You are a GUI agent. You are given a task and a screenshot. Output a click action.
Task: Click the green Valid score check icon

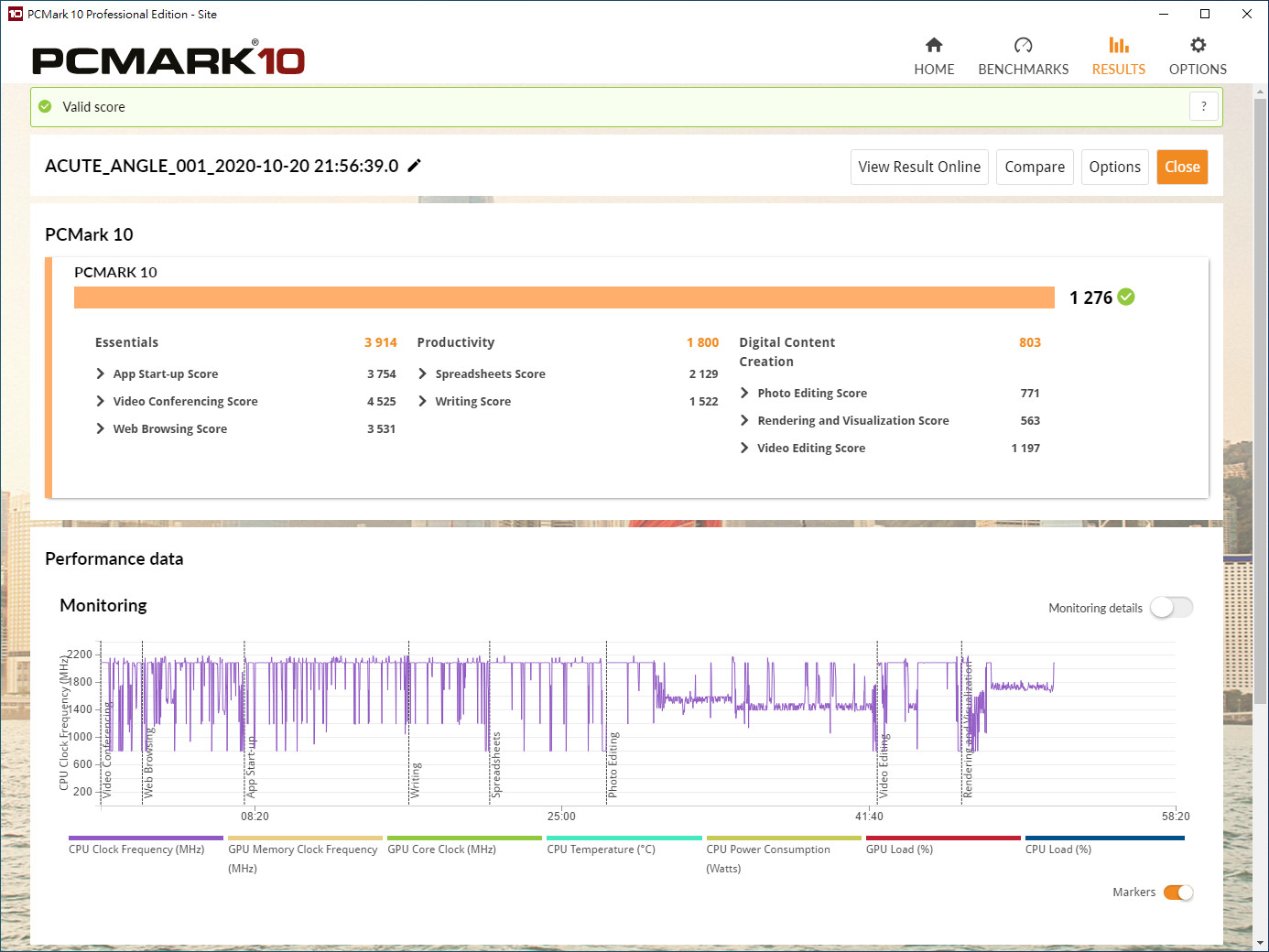pos(45,107)
